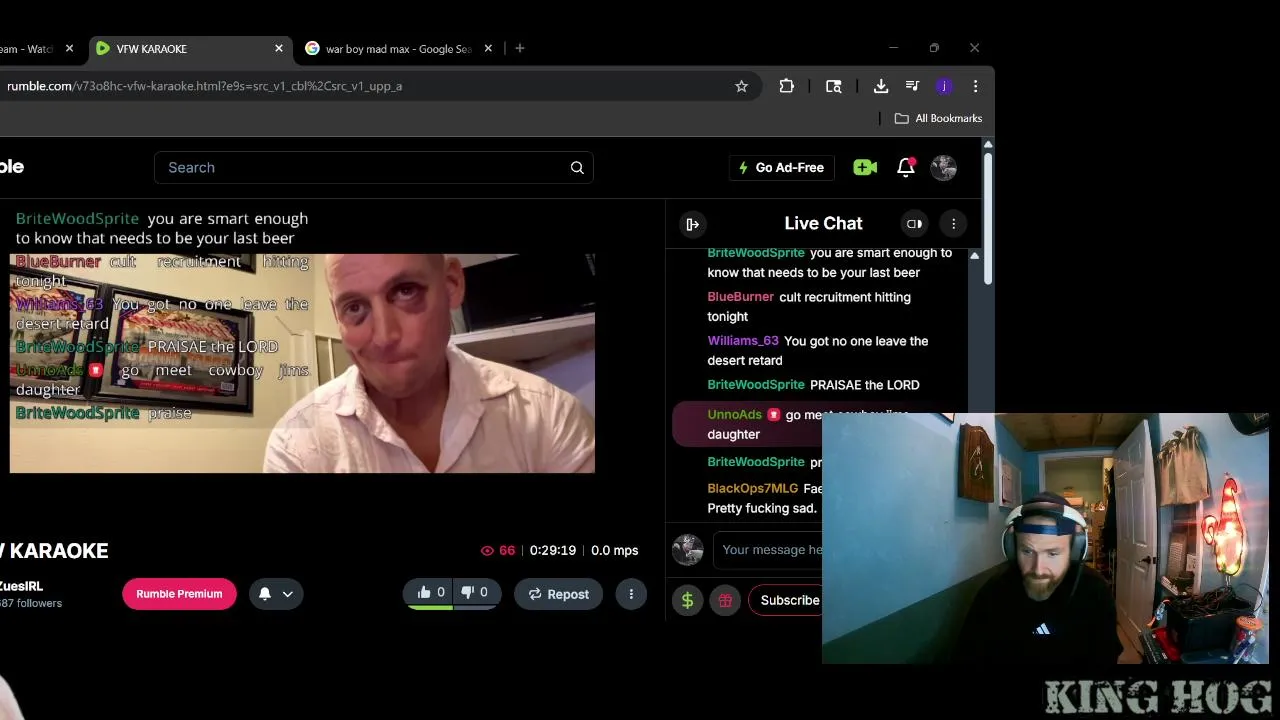Click the 0:29:19 stream duration
The image size is (1280, 720).
point(553,551)
